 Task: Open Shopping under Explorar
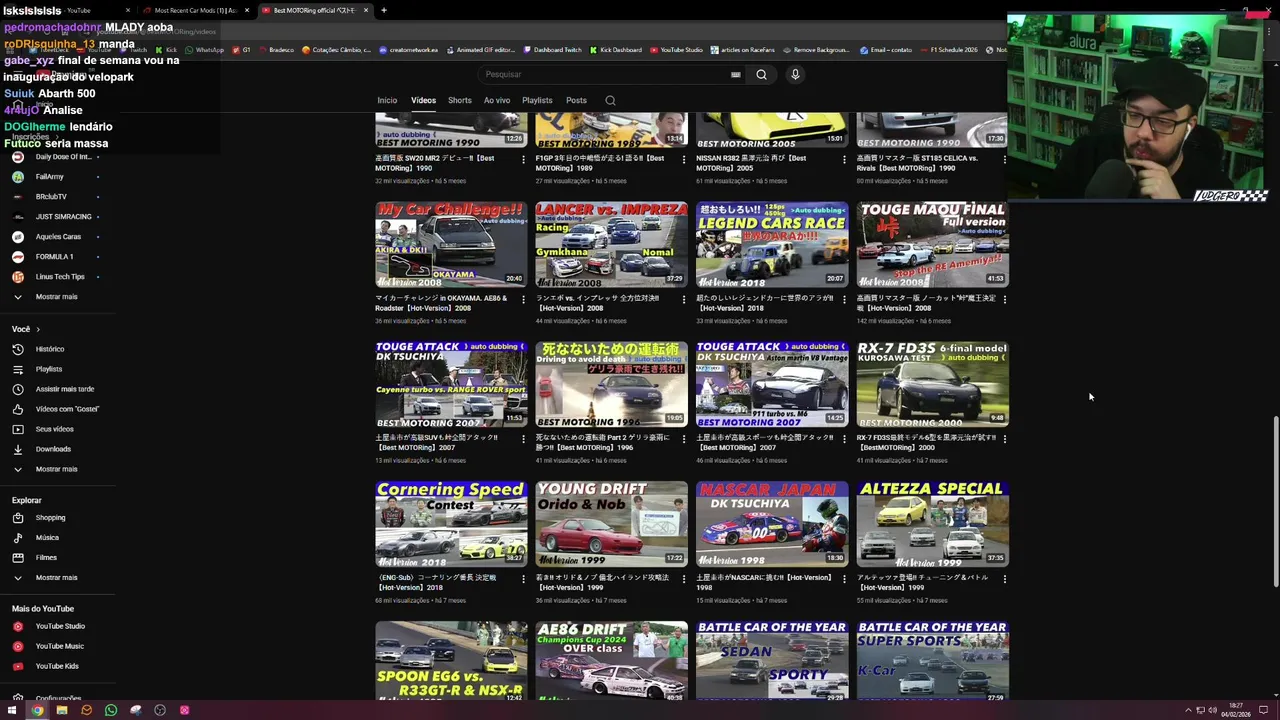[50, 518]
